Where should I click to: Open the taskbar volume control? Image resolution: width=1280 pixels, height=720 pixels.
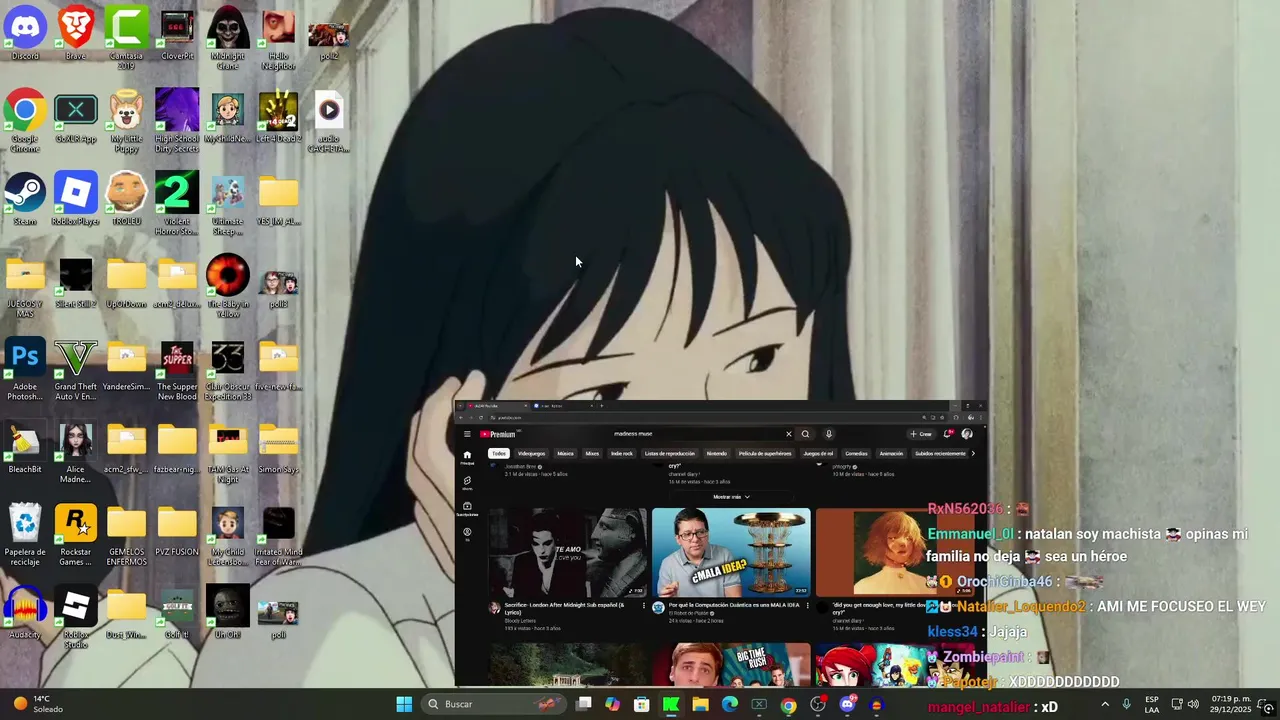coord(1193,704)
